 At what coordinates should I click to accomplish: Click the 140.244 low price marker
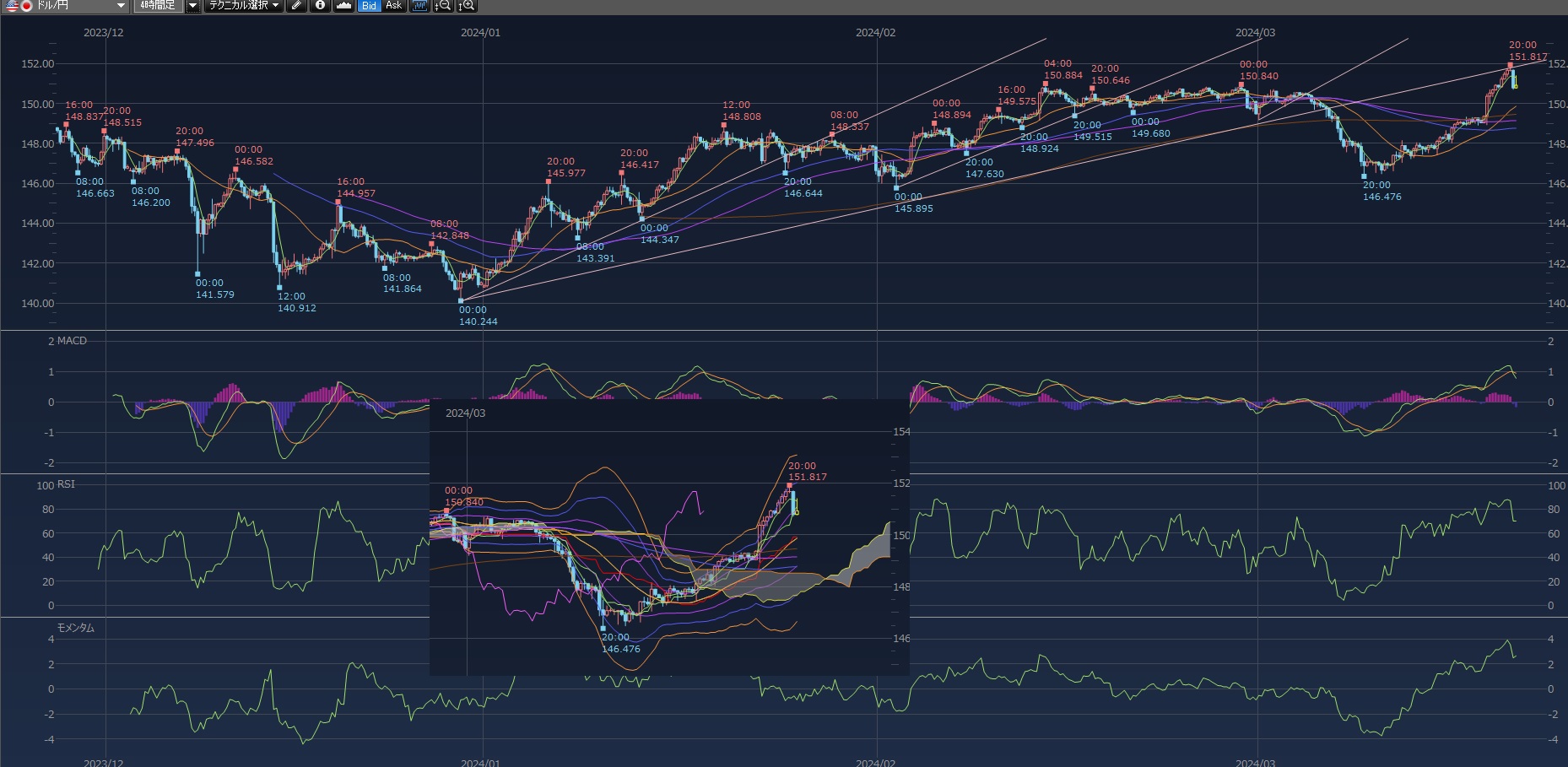(478, 321)
